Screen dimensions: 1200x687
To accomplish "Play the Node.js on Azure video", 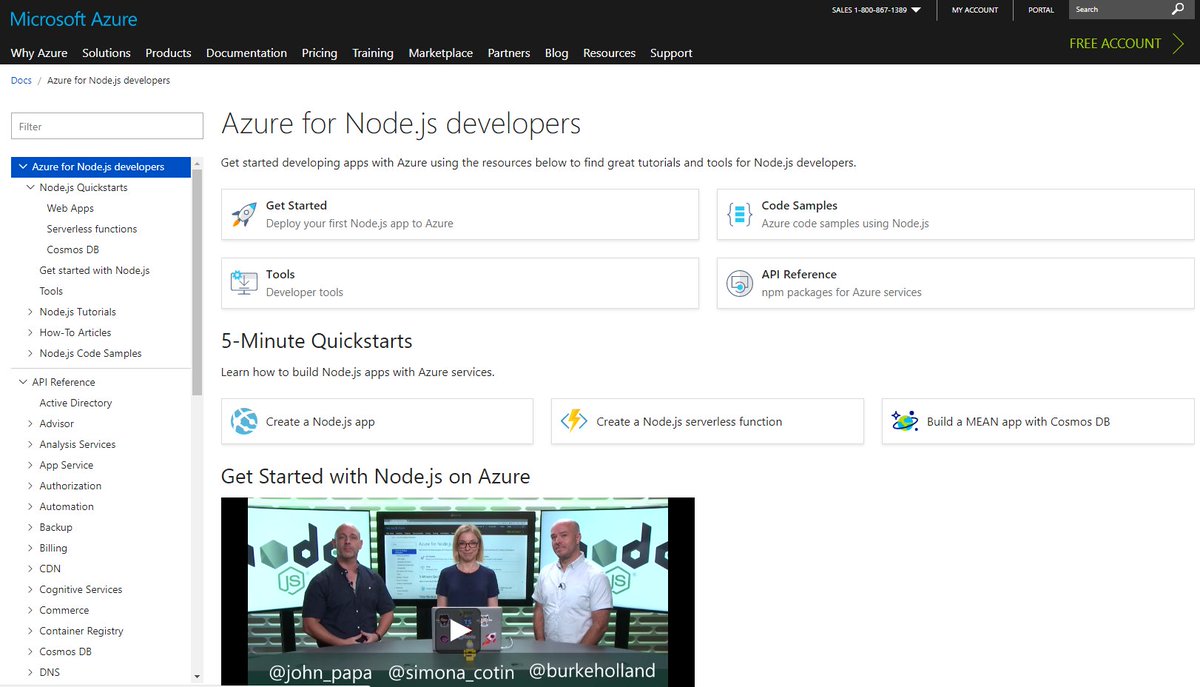I will [458, 629].
